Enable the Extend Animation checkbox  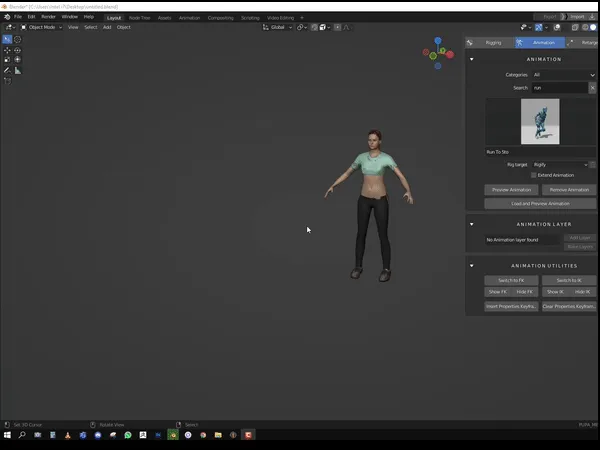coord(533,175)
